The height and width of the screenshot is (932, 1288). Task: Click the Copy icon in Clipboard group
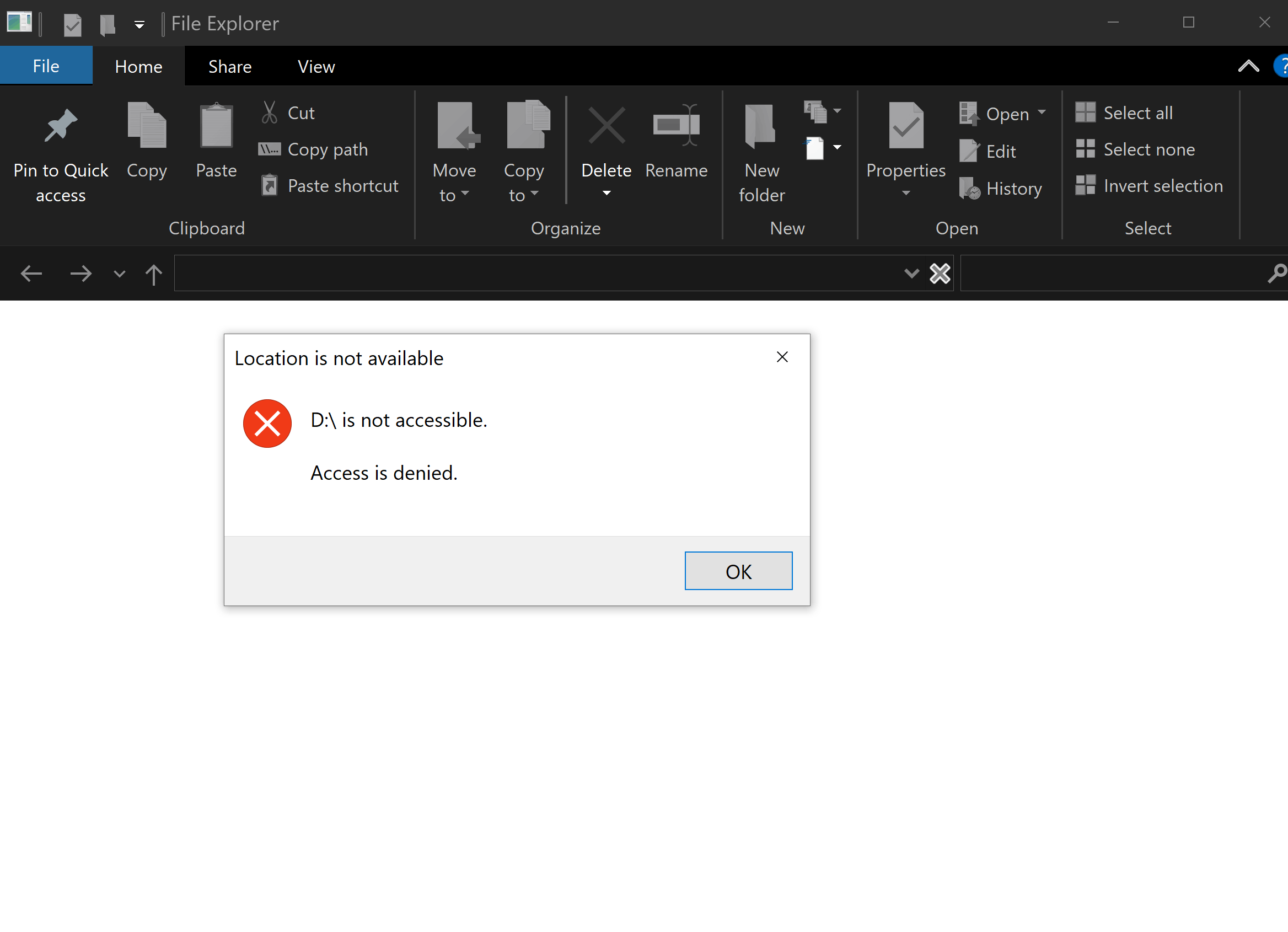point(147,126)
